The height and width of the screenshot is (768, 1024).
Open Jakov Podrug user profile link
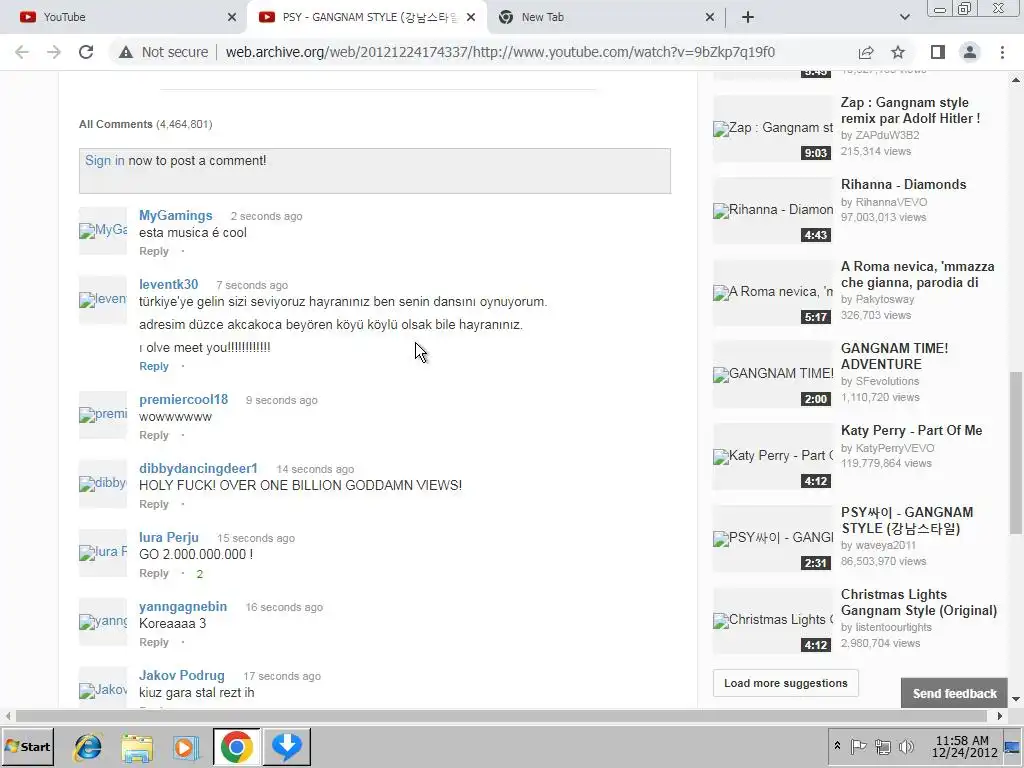(182, 676)
